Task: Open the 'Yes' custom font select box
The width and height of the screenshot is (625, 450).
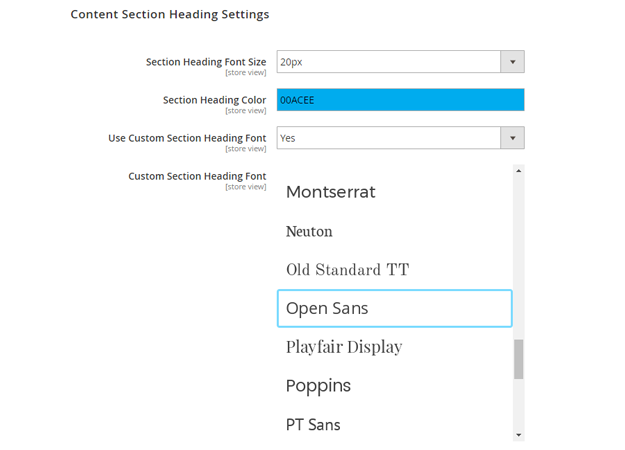Action: click(x=388, y=138)
